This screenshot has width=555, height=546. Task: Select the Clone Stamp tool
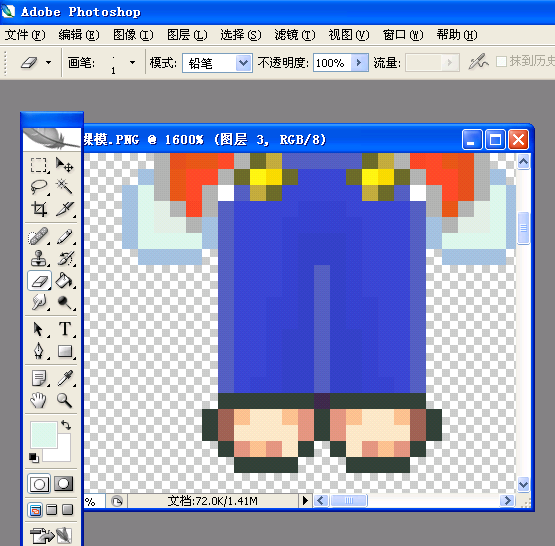coord(39,258)
